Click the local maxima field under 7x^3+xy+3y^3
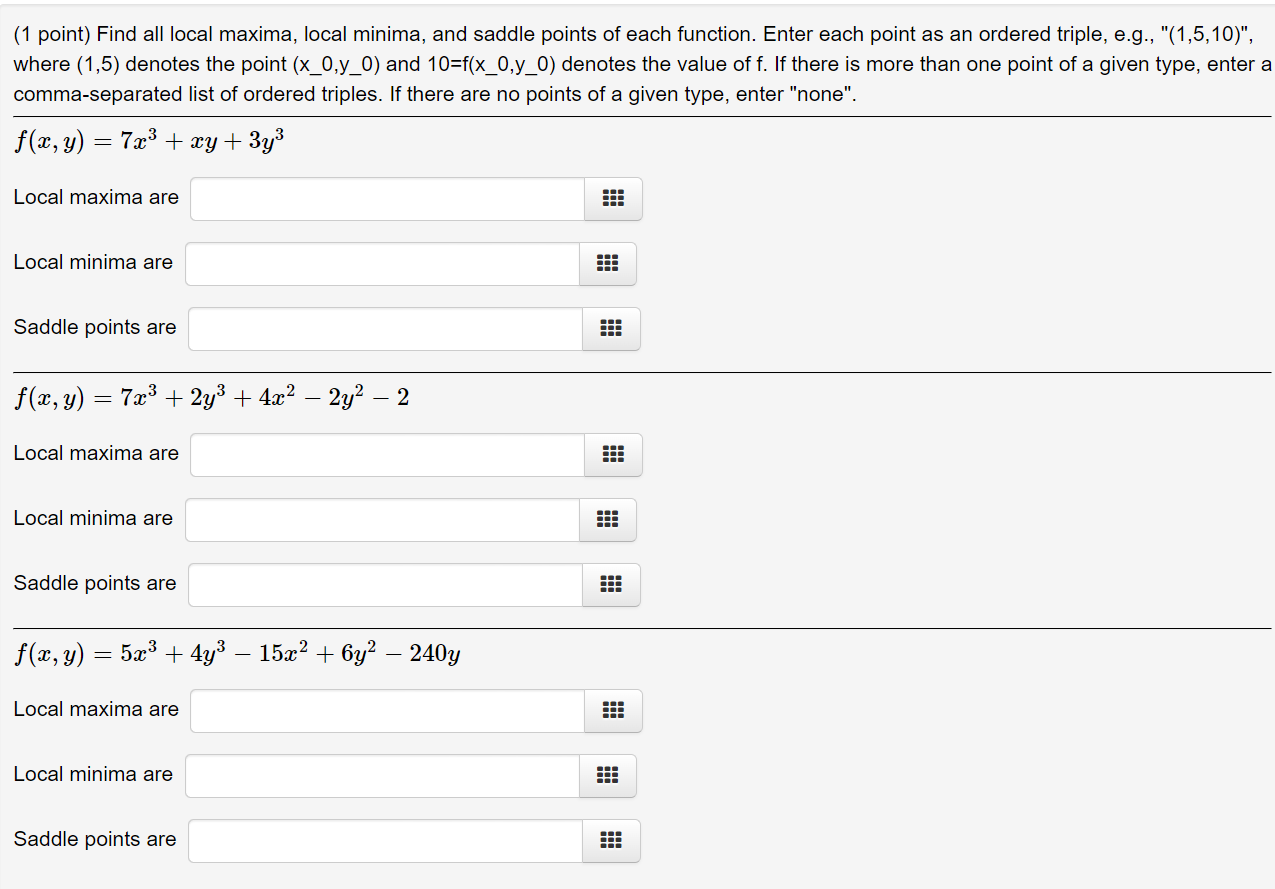 click(385, 198)
